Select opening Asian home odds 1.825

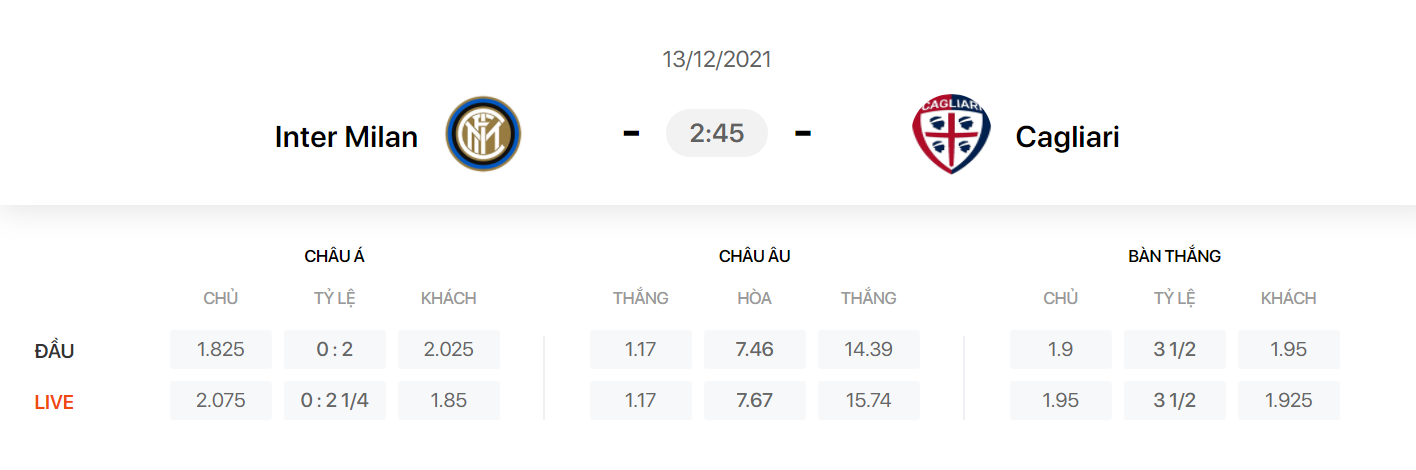coord(221,350)
